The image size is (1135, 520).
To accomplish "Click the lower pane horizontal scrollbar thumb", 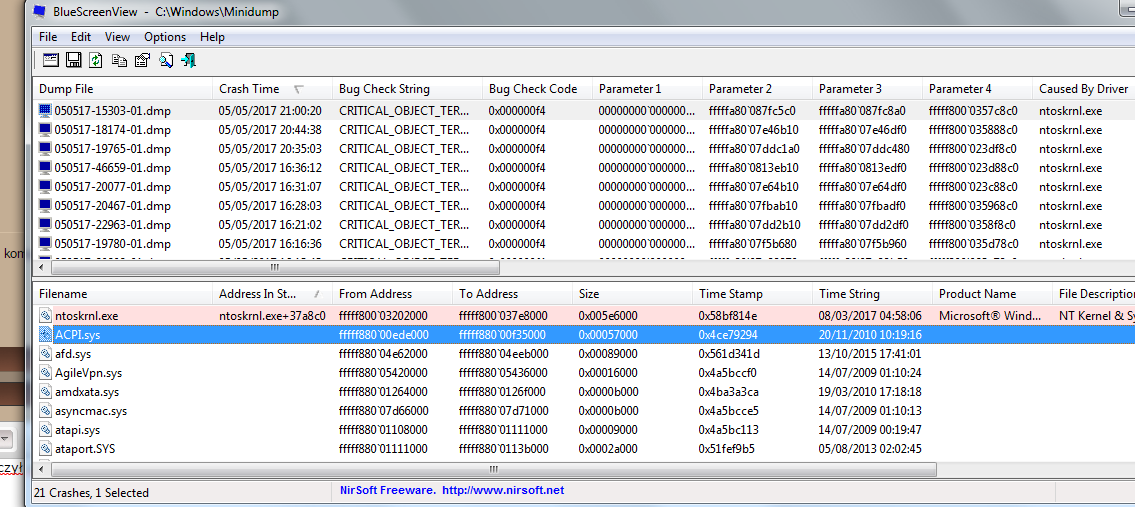I will [x=490, y=469].
